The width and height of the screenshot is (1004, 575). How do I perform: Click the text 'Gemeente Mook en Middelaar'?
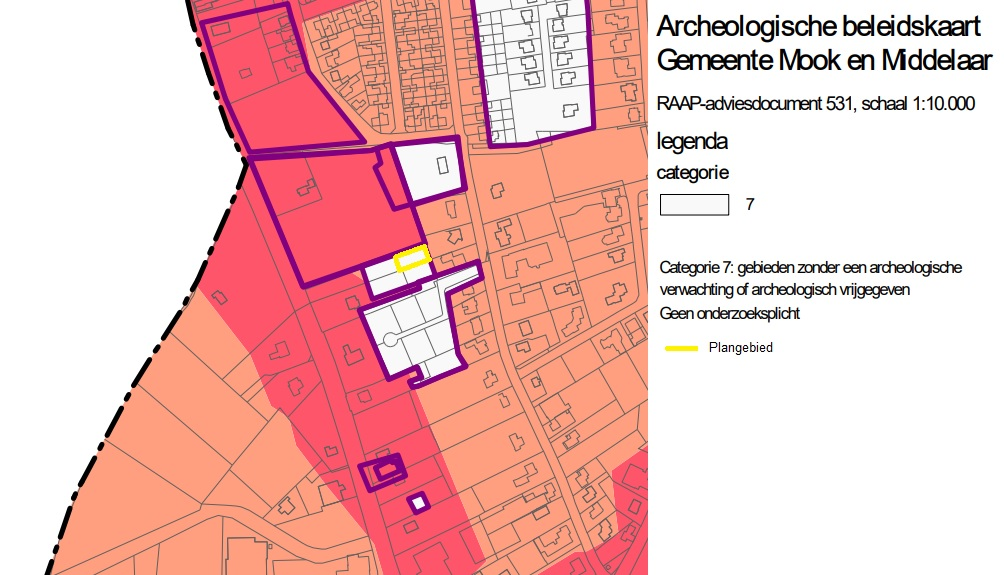tap(824, 61)
